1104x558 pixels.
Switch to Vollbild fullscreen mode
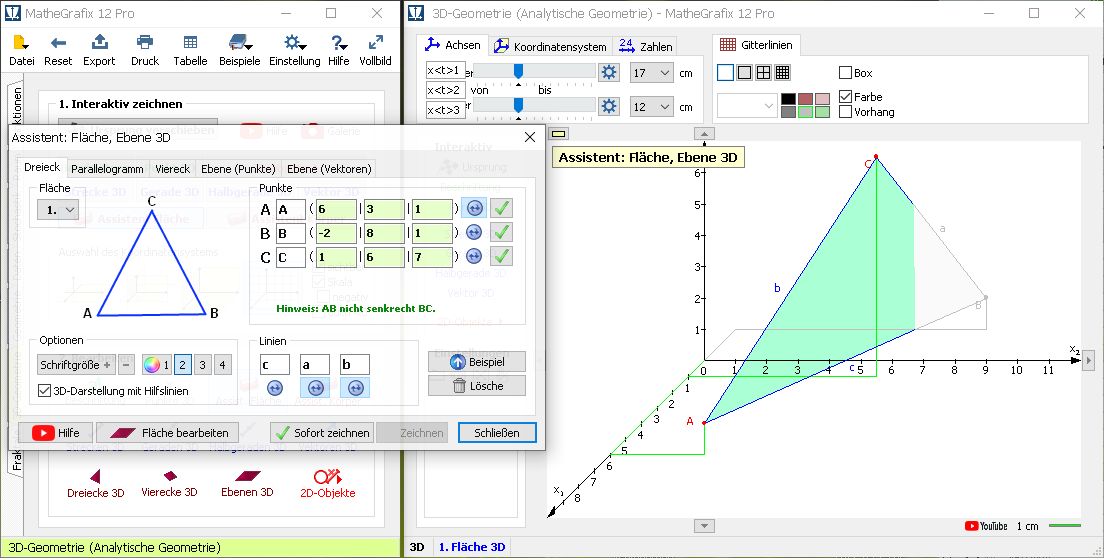click(x=375, y=51)
